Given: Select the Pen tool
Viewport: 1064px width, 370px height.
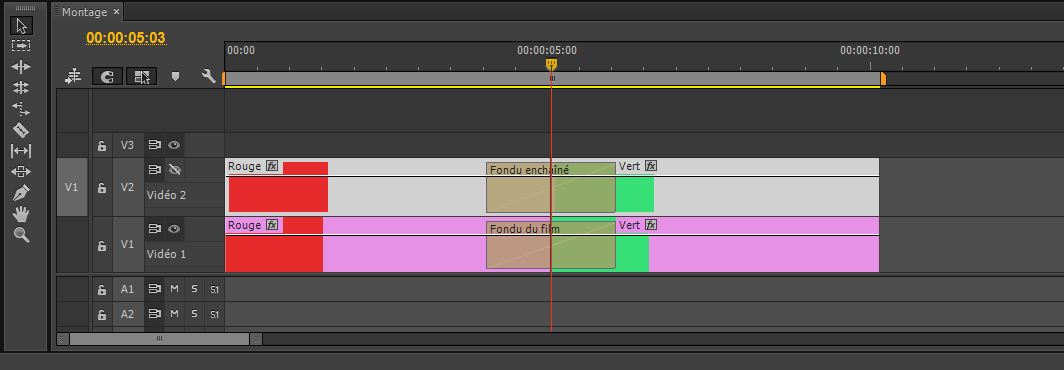Looking at the screenshot, I should (22, 193).
